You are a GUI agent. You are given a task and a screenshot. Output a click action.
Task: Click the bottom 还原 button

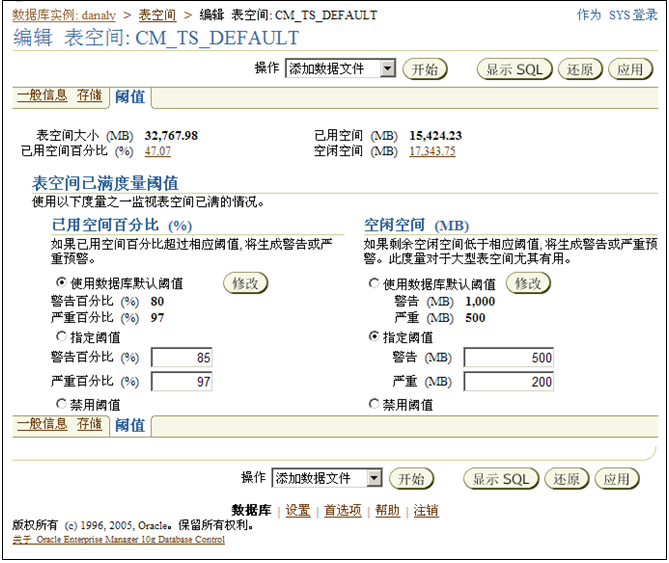[x=567, y=479]
